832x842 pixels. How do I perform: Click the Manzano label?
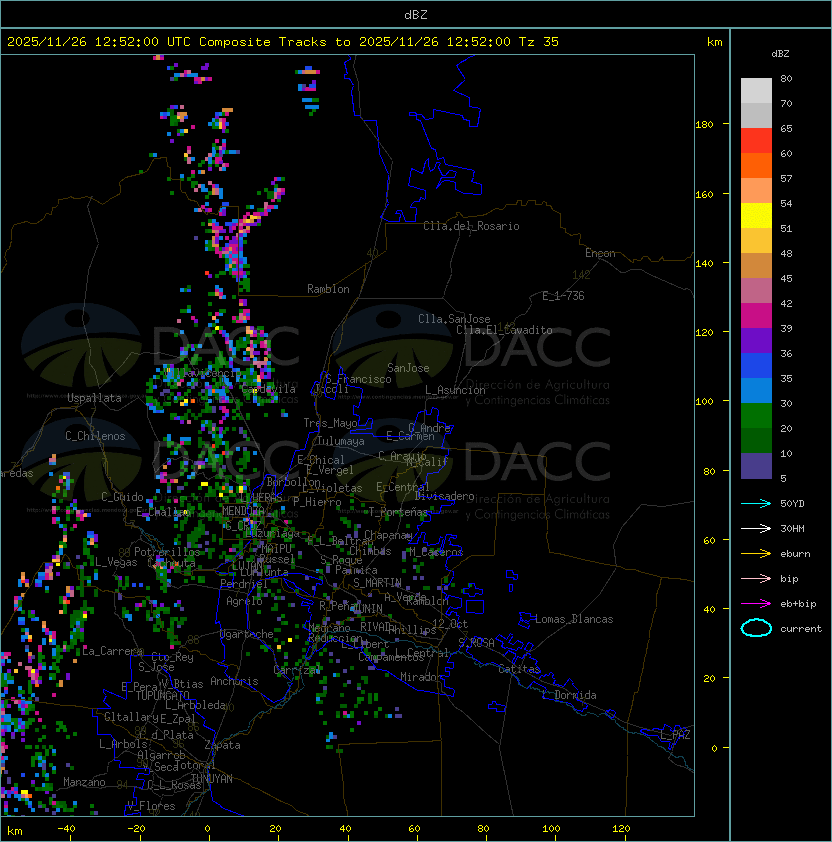pos(84,782)
